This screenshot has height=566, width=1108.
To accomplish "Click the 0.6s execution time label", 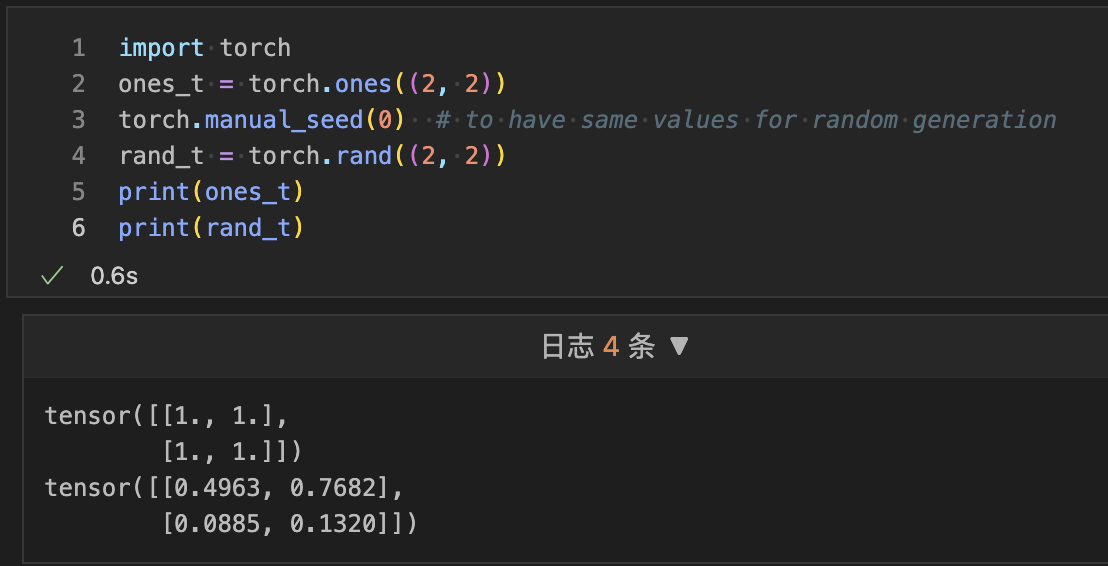I will 114,276.
